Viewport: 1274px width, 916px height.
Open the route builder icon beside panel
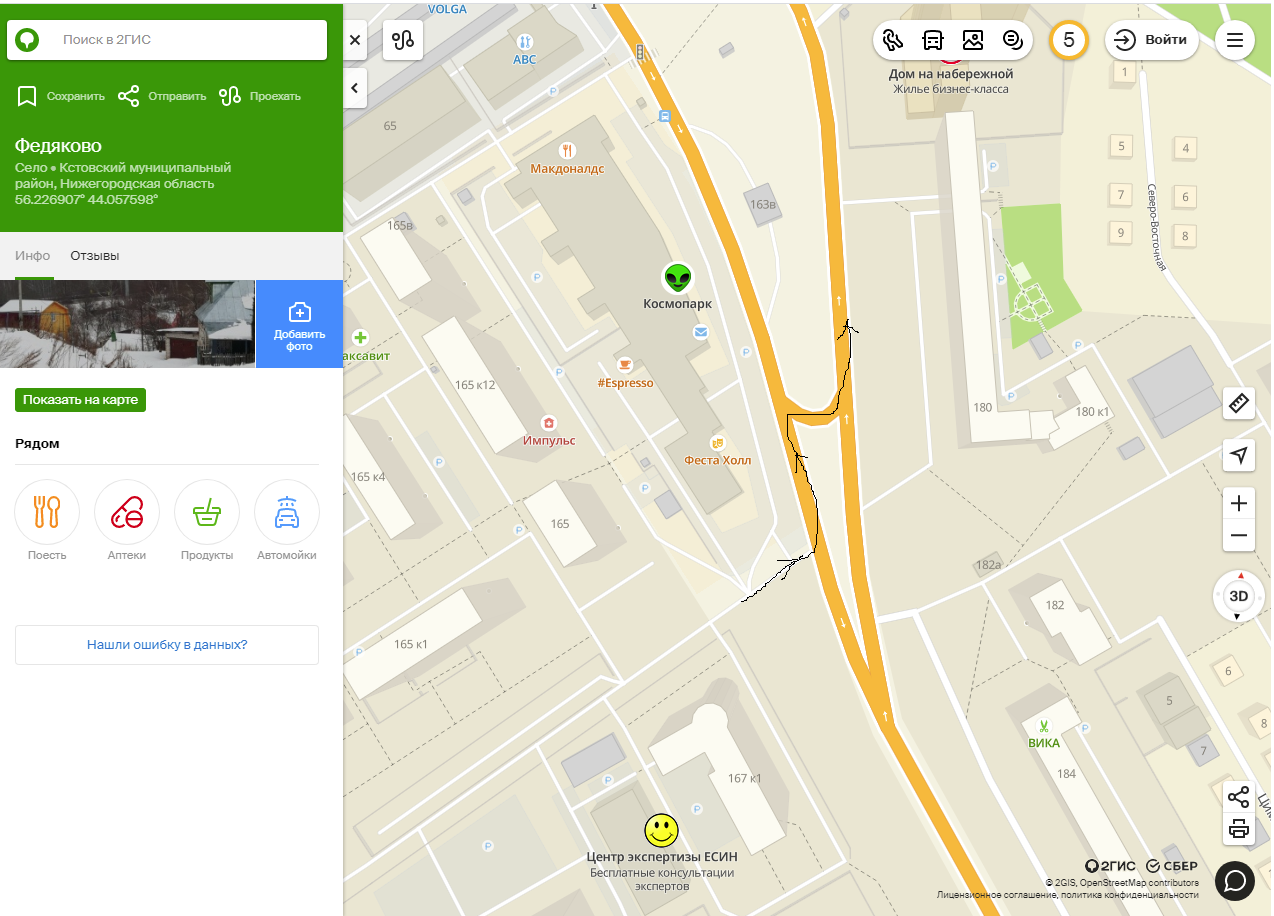tap(403, 40)
